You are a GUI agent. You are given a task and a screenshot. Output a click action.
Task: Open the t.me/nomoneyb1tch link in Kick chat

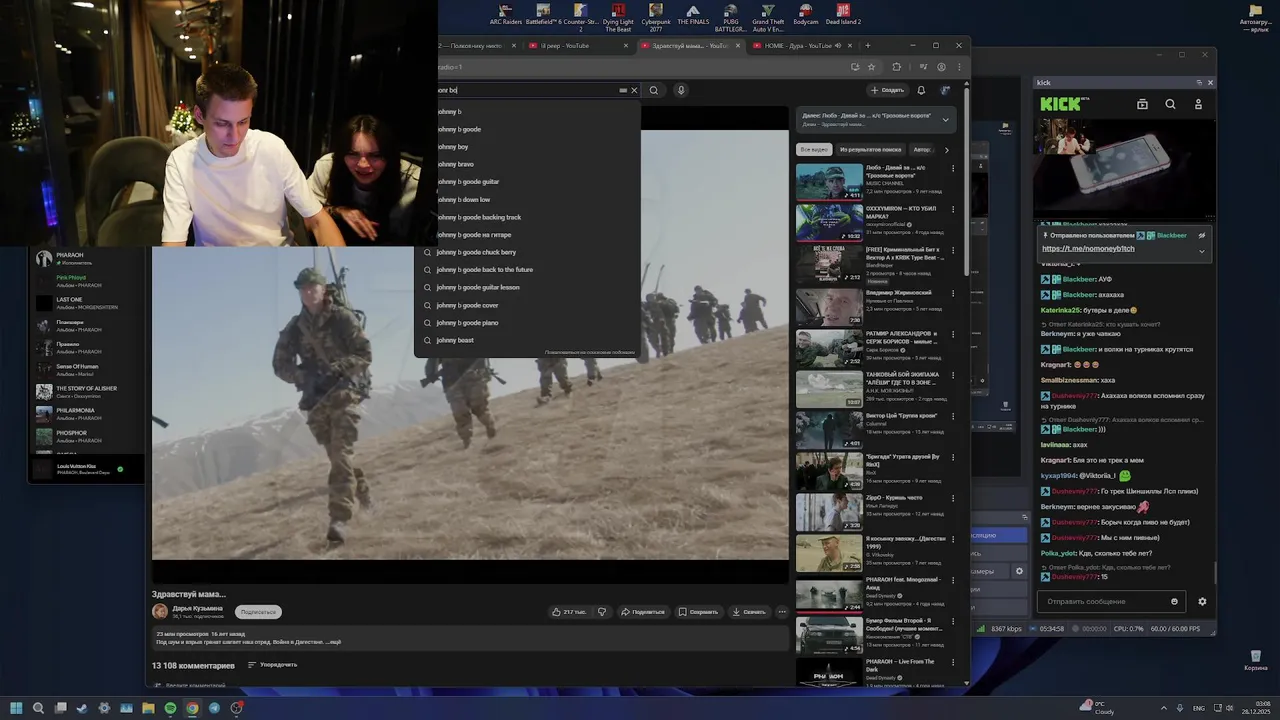click(1088, 249)
